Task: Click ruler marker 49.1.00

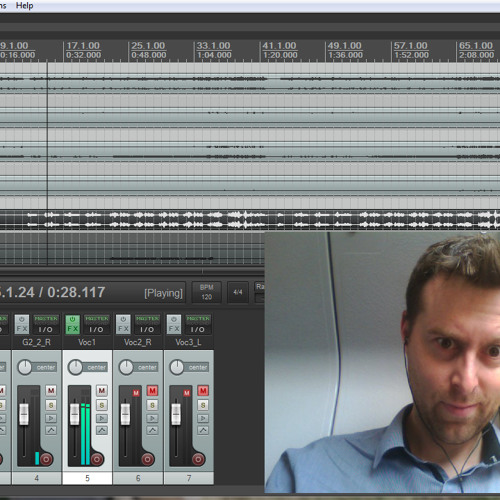Action: point(344,46)
